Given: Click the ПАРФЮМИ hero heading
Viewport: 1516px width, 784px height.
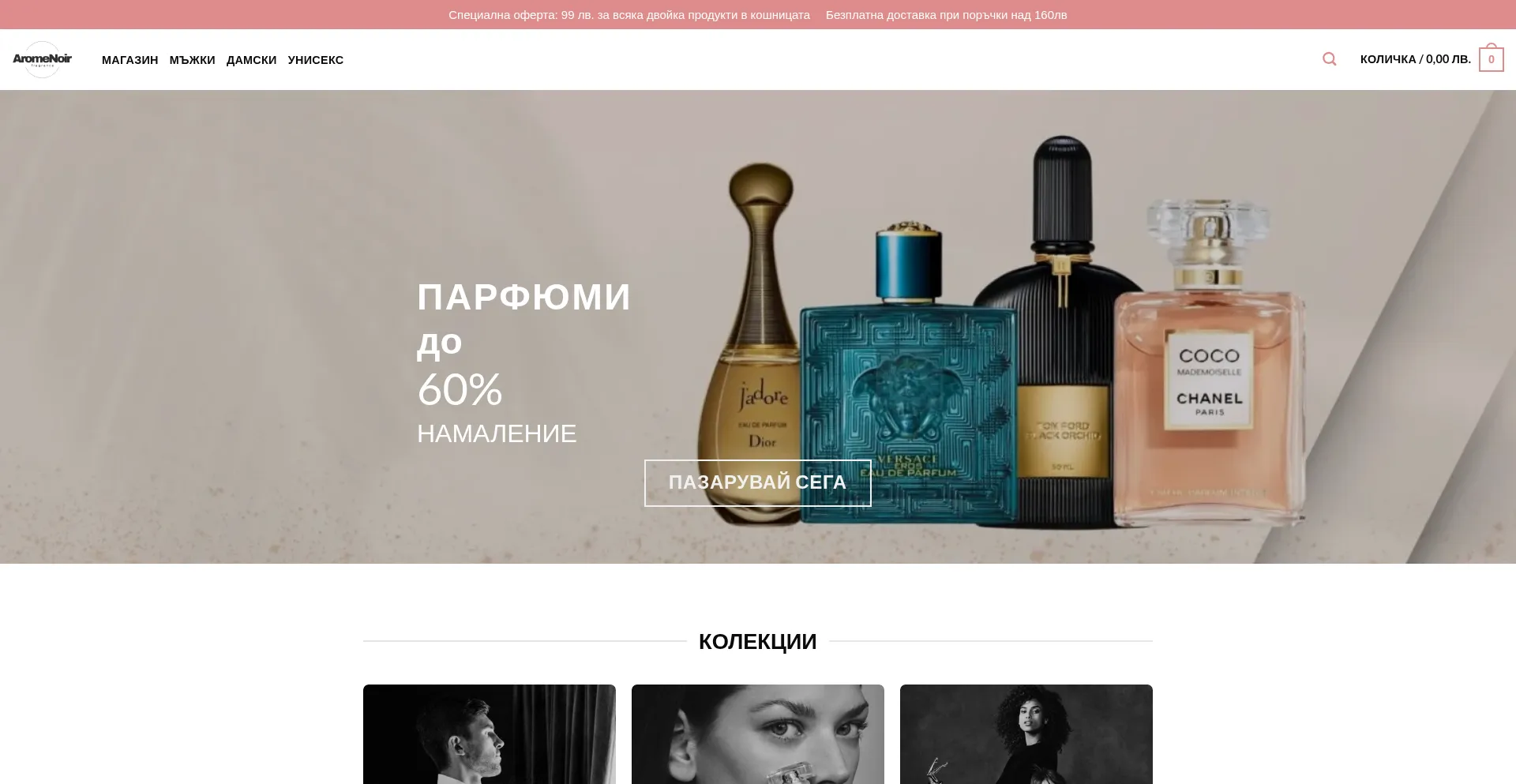Looking at the screenshot, I should [524, 298].
